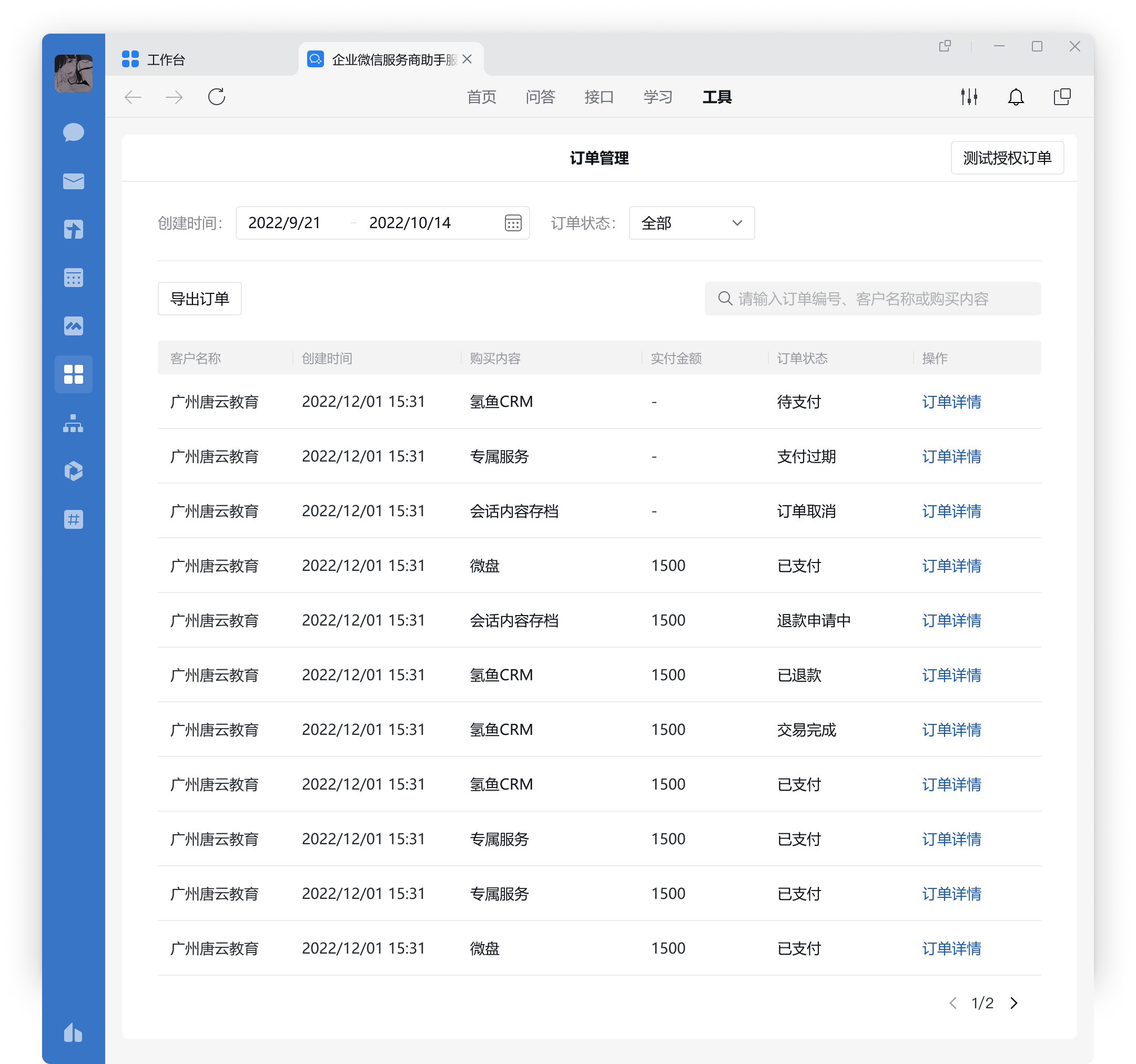The width and height of the screenshot is (1136, 1064).
Task: Switch to the 工作台 tab
Action: click(x=154, y=59)
